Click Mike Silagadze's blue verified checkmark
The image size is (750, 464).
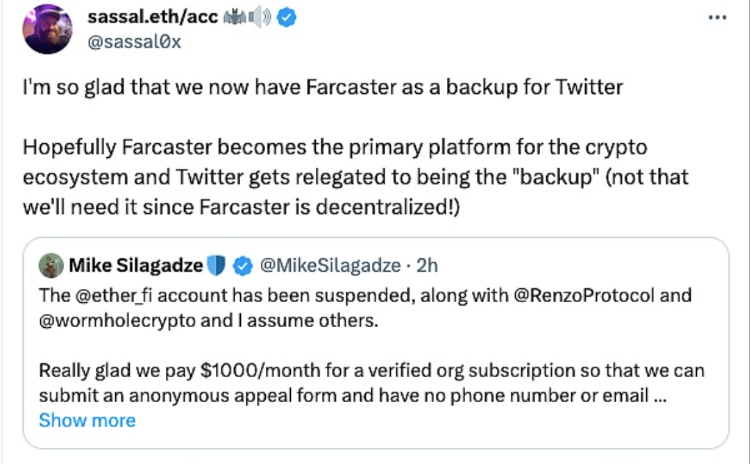(x=241, y=266)
